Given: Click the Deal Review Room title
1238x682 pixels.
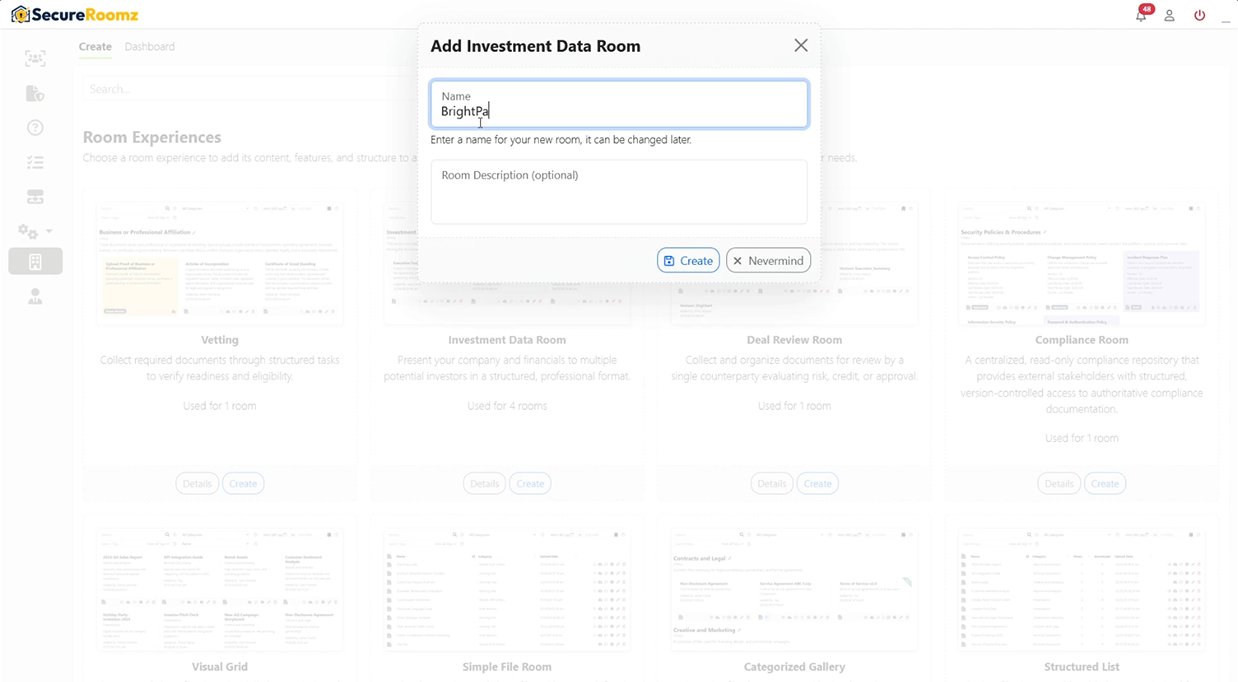Looking at the screenshot, I should (794, 340).
